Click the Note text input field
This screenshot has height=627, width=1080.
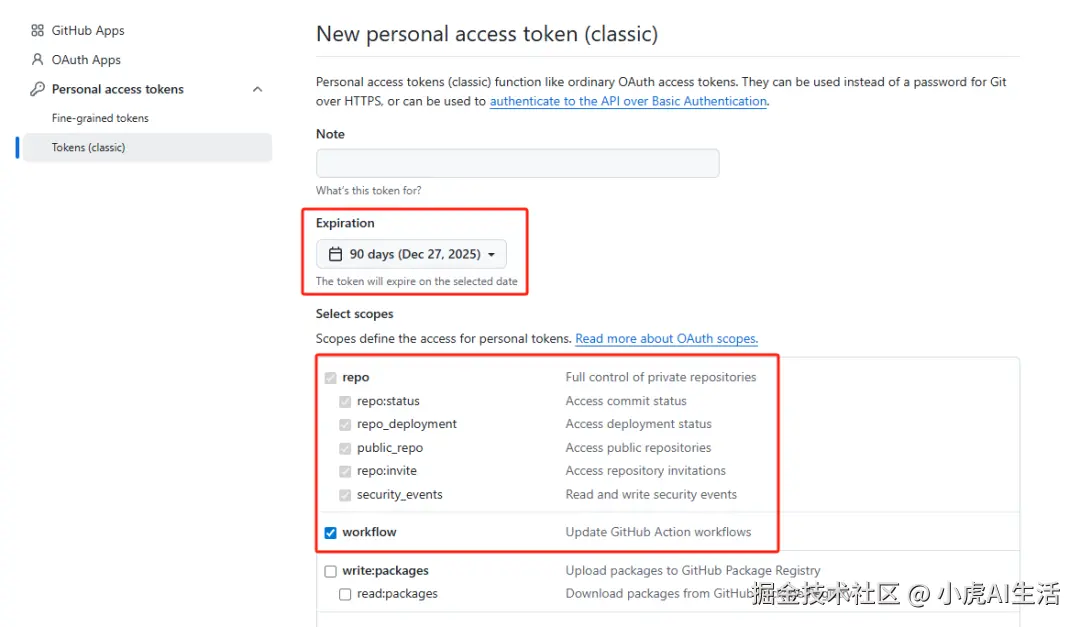pyautogui.click(x=517, y=163)
